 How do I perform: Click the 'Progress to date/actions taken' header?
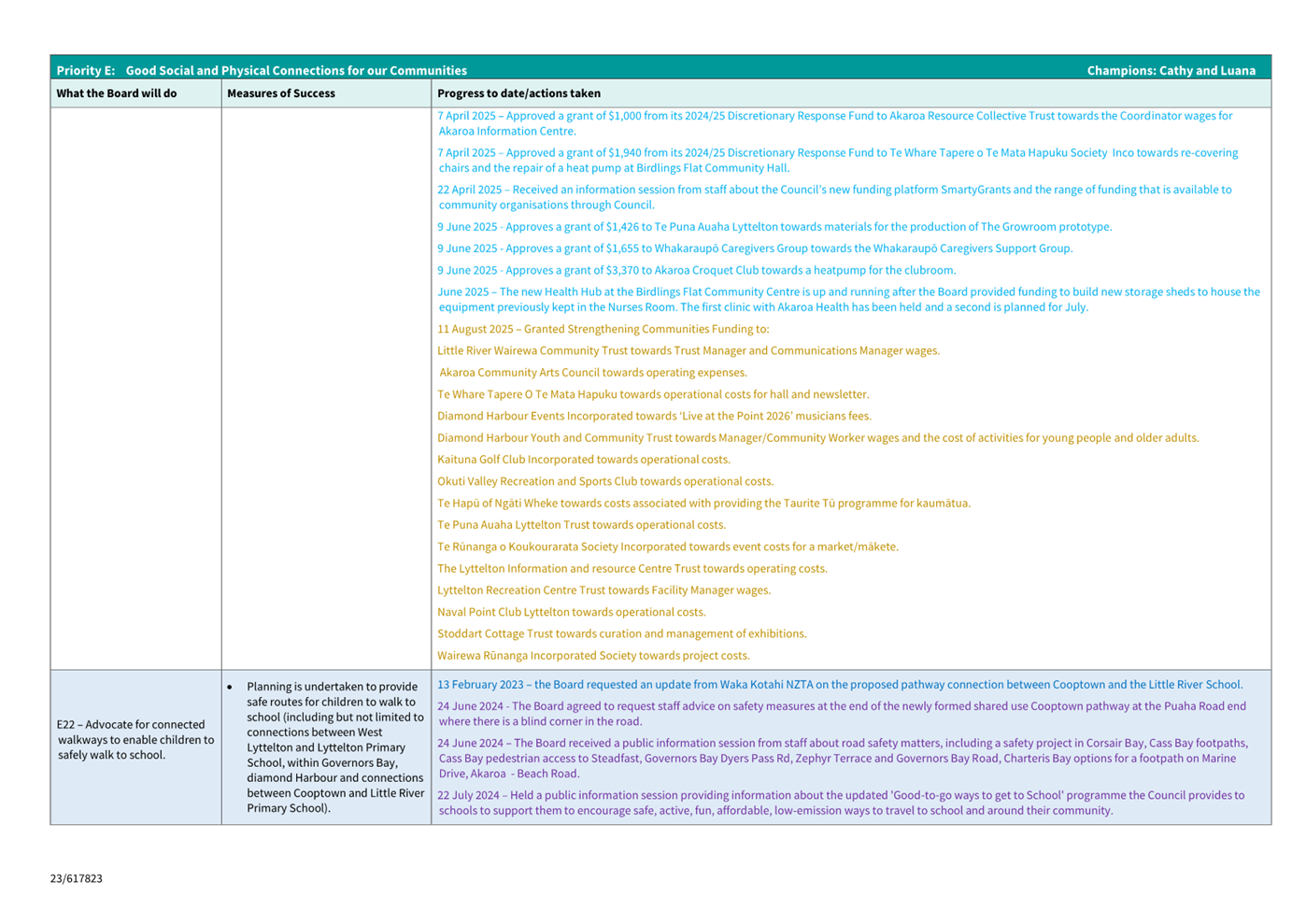click(x=518, y=93)
